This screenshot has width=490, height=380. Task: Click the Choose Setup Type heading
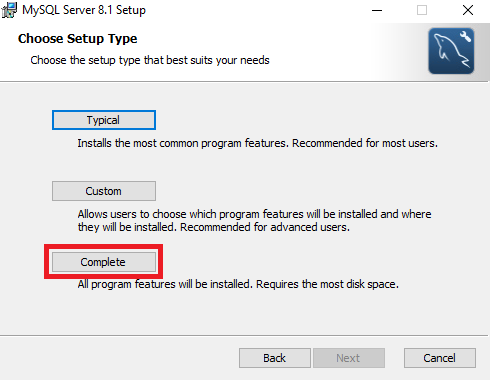(77, 39)
